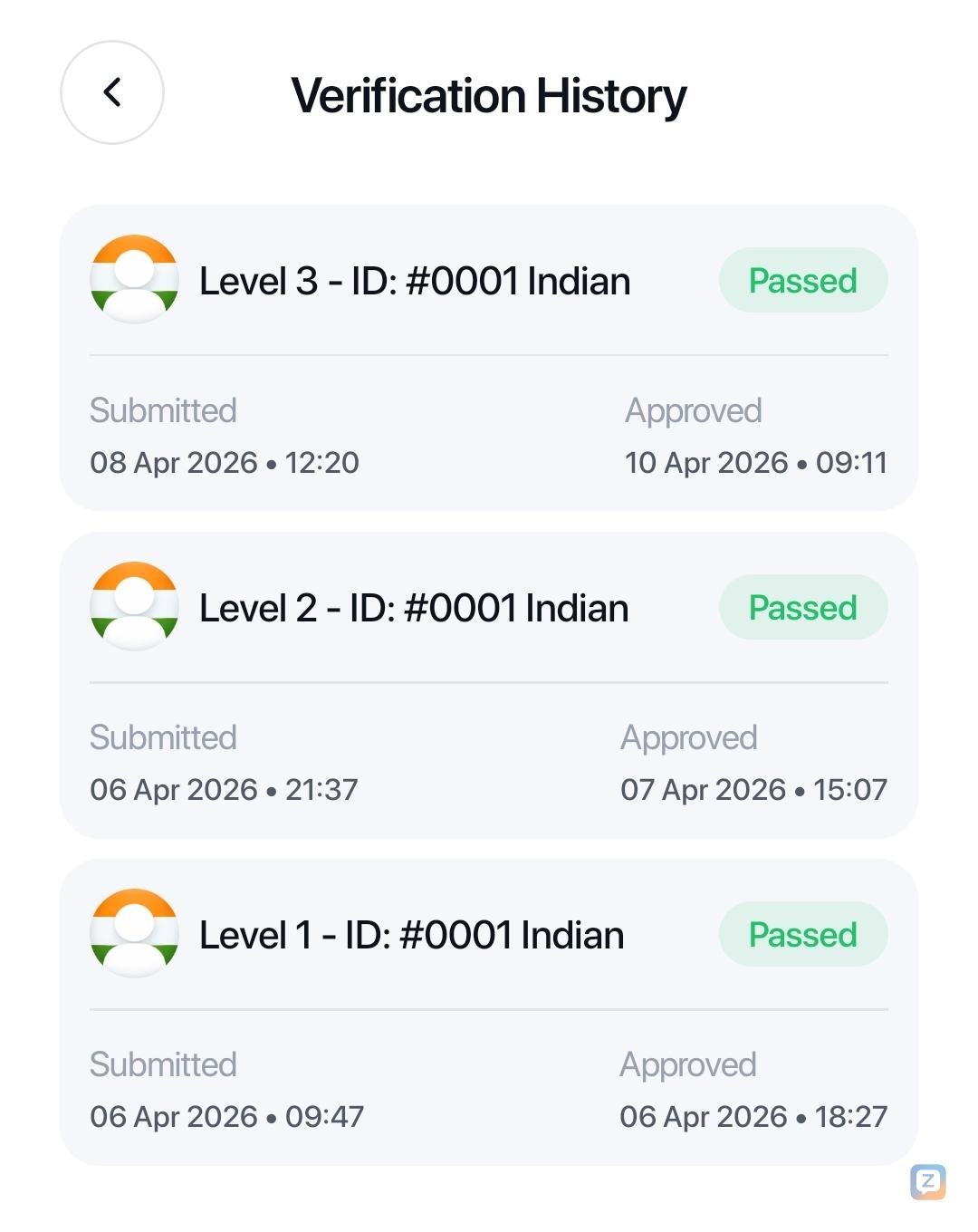Click the Level 1 Indian flag avatar
This screenshot has width=978, height=1232.
(x=134, y=934)
